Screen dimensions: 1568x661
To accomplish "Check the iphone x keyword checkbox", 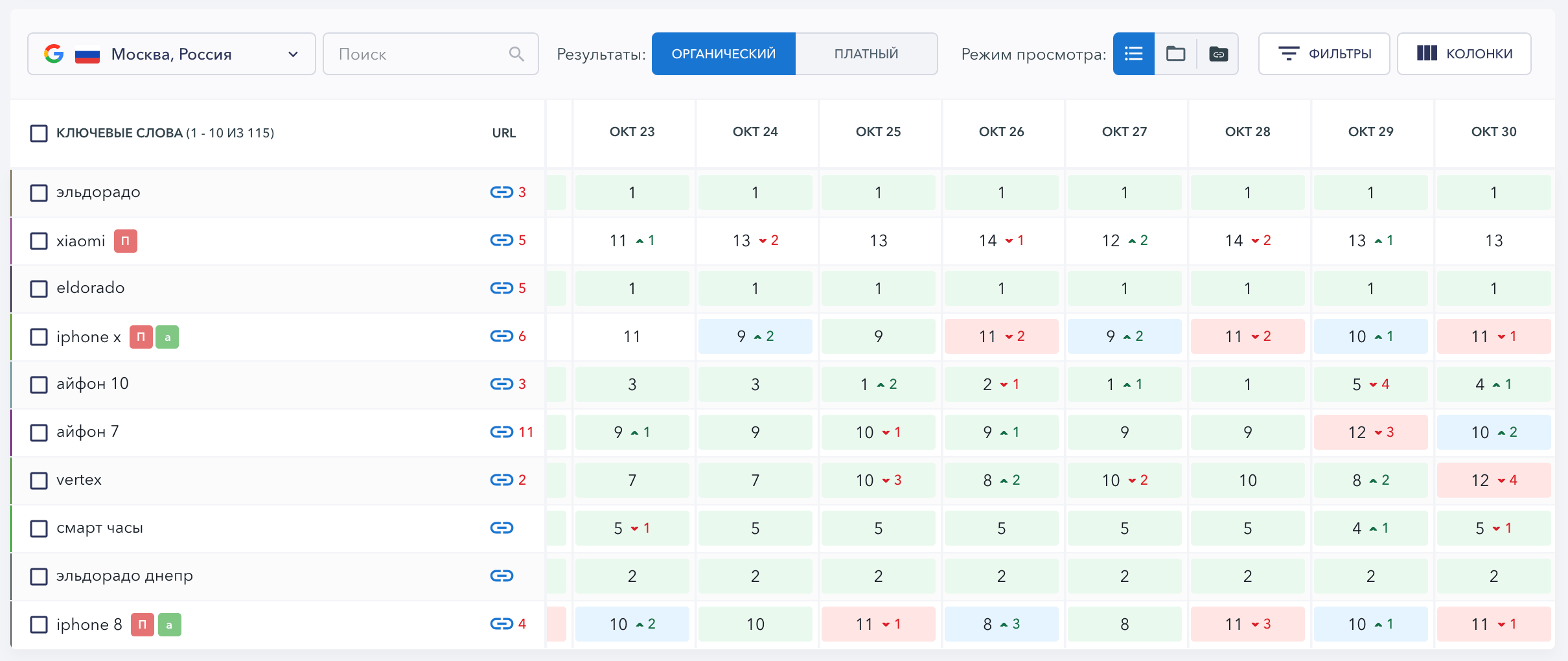I will tap(39, 337).
